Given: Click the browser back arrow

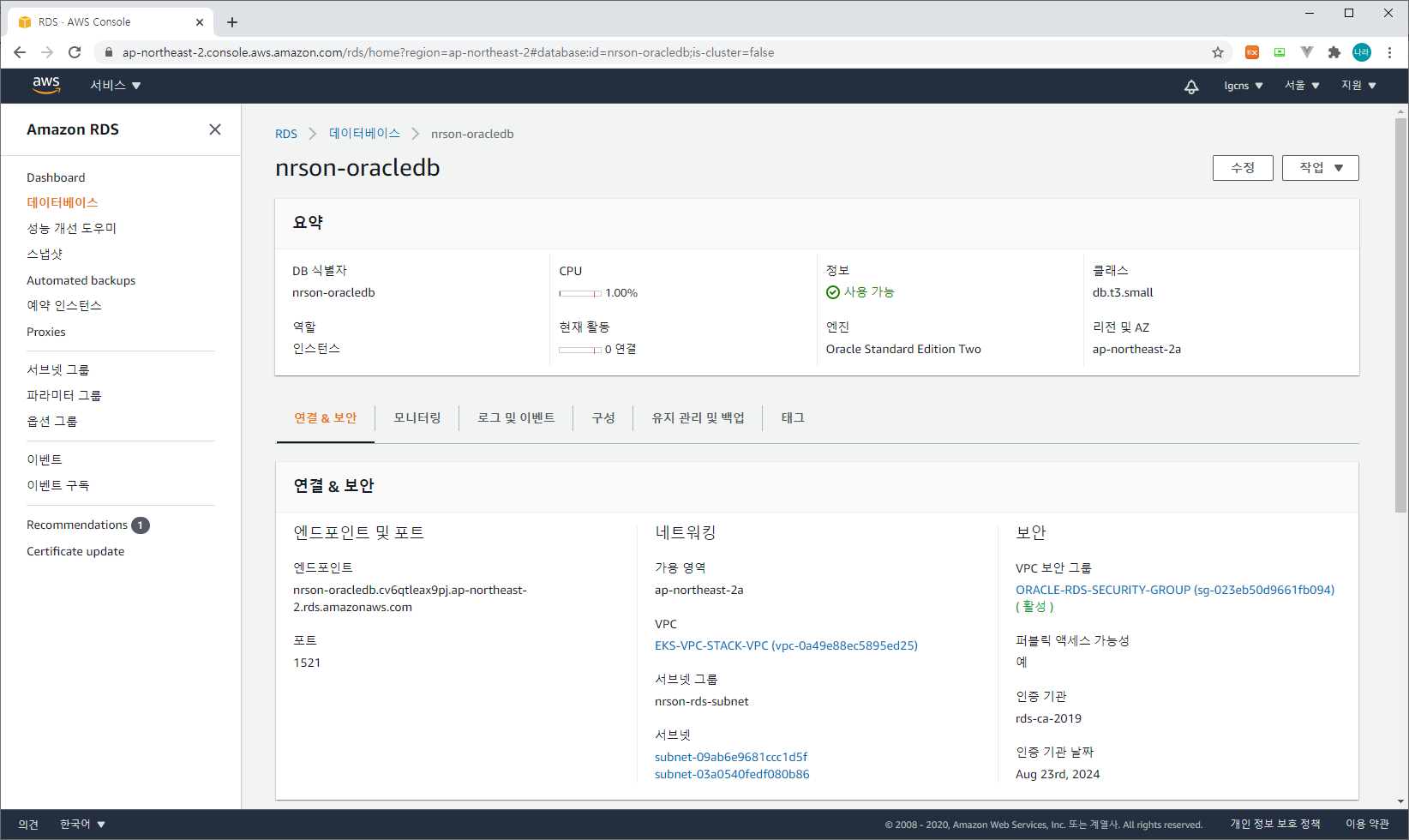Looking at the screenshot, I should click(20, 52).
